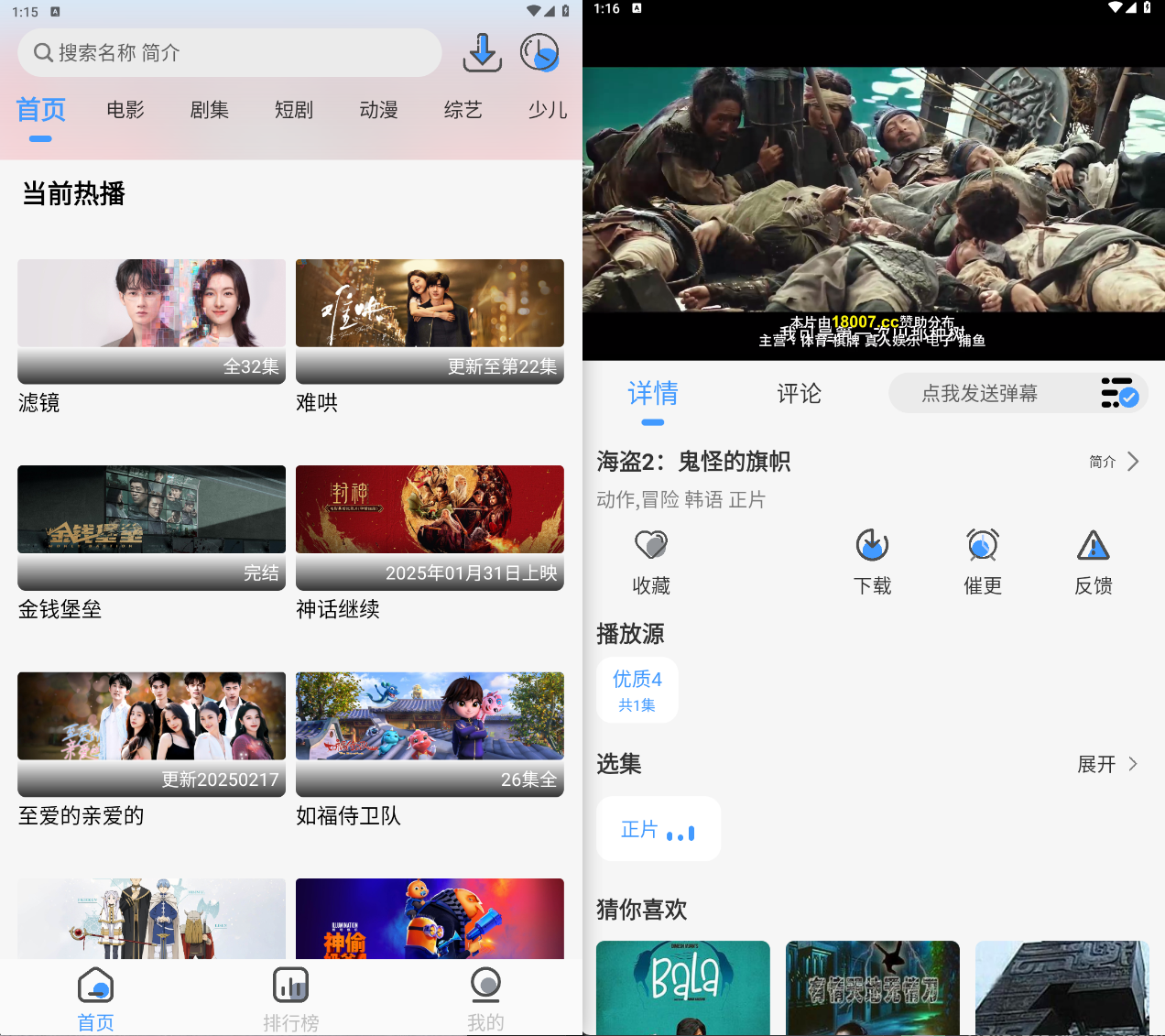Switch to the 评论 tab
Viewport: 1165px width, 1036px height.
click(x=800, y=394)
